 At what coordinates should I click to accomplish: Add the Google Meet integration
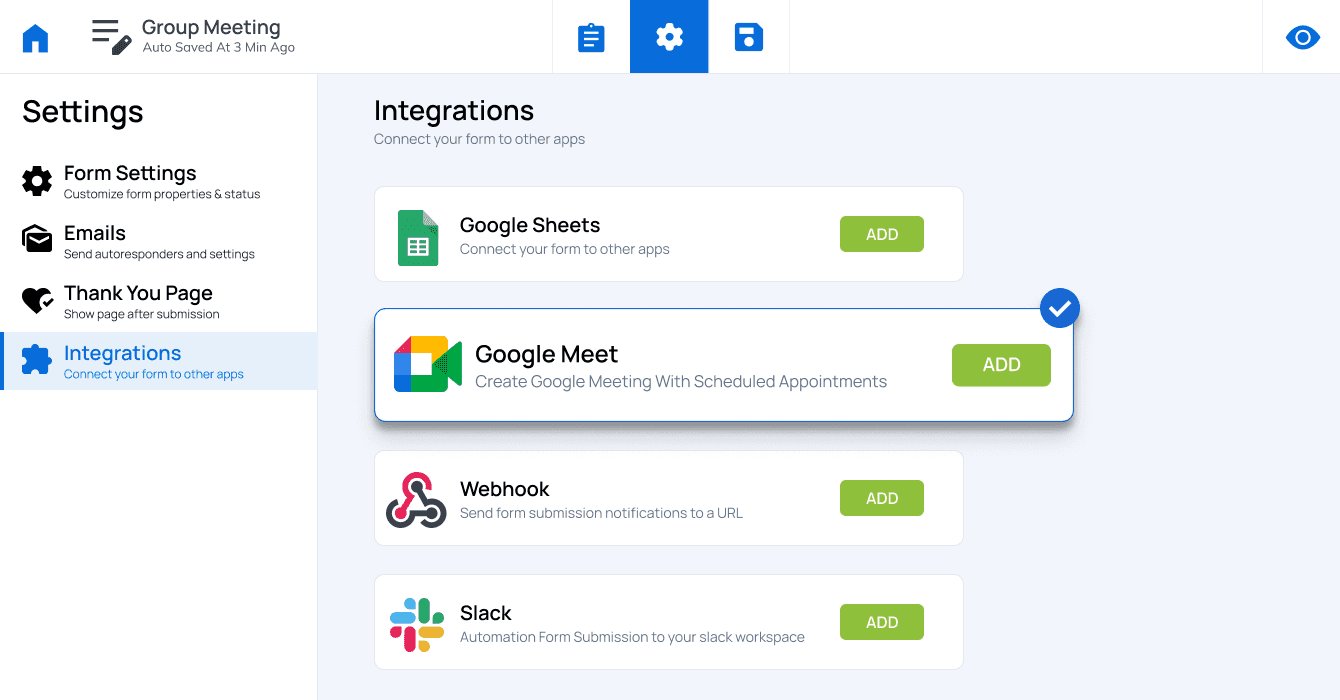click(x=1001, y=365)
